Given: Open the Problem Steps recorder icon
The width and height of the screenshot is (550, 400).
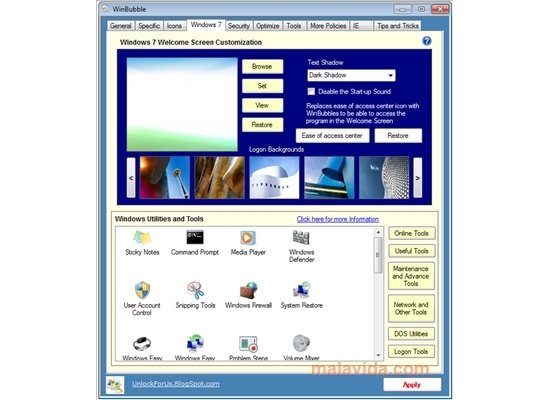Looking at the screenshot, I should pos(248,344).
